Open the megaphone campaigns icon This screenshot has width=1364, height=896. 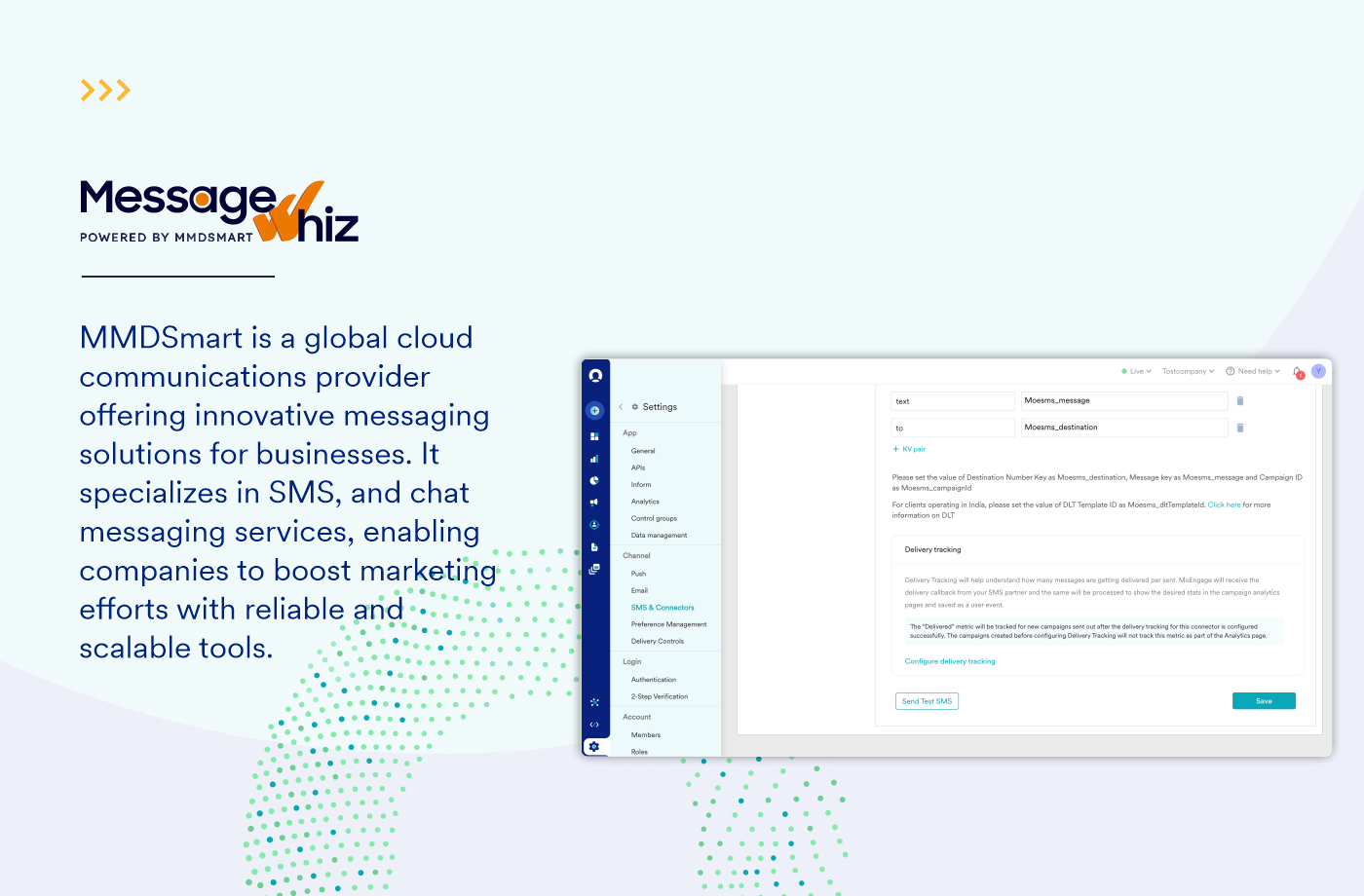(594, 503)
